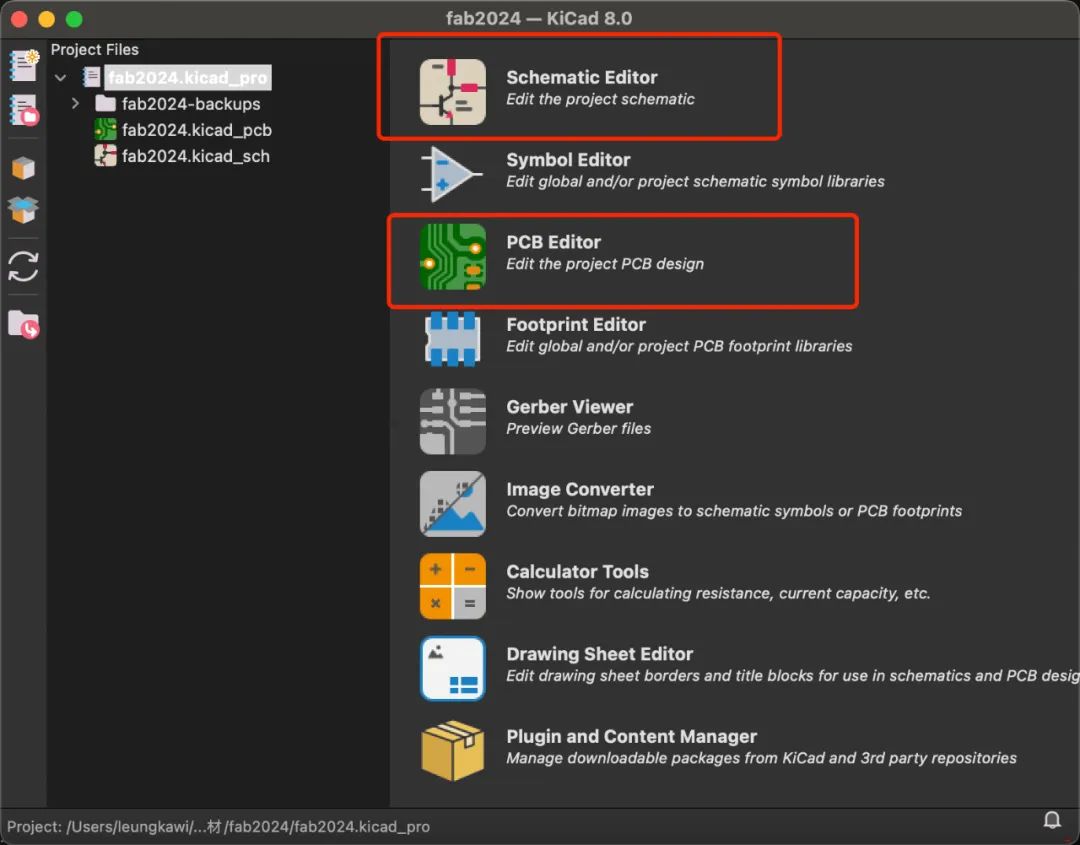Click the yellow minimize window button
Viewport: 1080px width, 845px height.
(47, 19)
